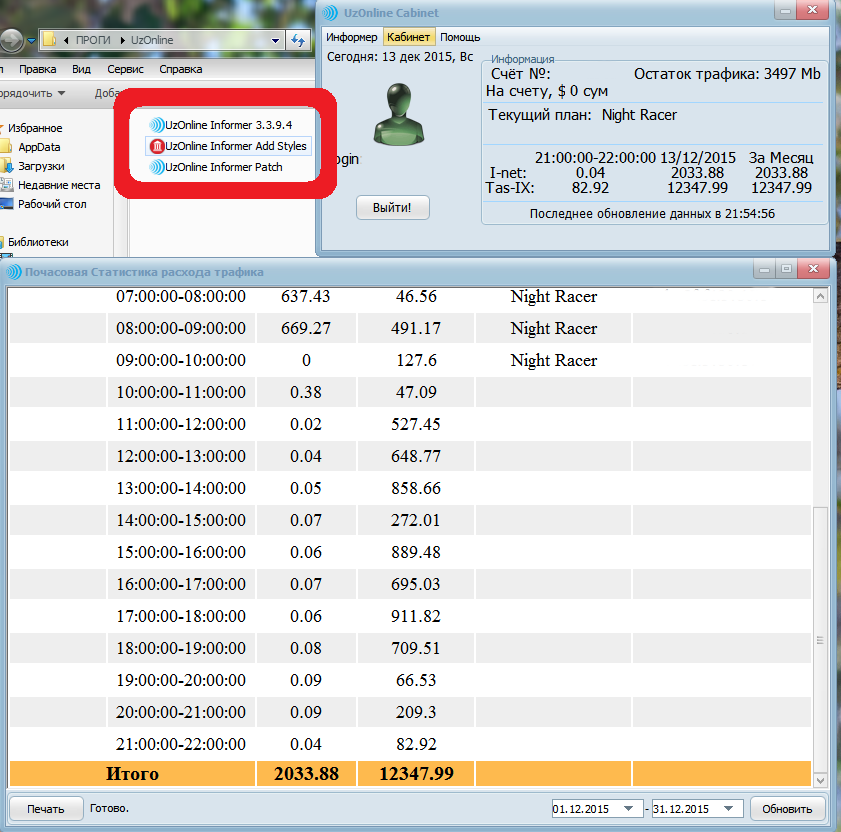The width and height of the screenshot is (841, 832).
Task: Open the Помощь menu
Action: click(460, 37)
